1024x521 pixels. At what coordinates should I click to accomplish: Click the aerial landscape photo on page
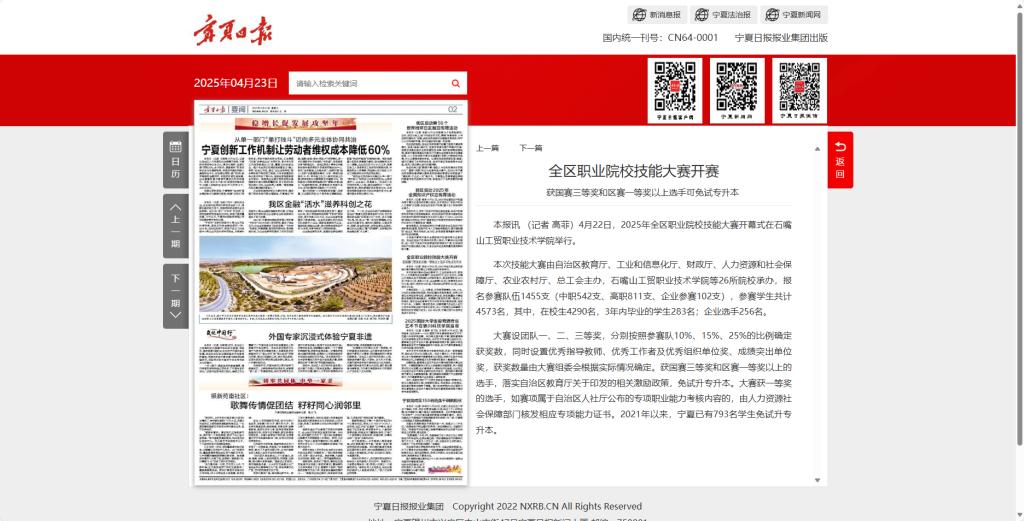(x=295, y=272)
